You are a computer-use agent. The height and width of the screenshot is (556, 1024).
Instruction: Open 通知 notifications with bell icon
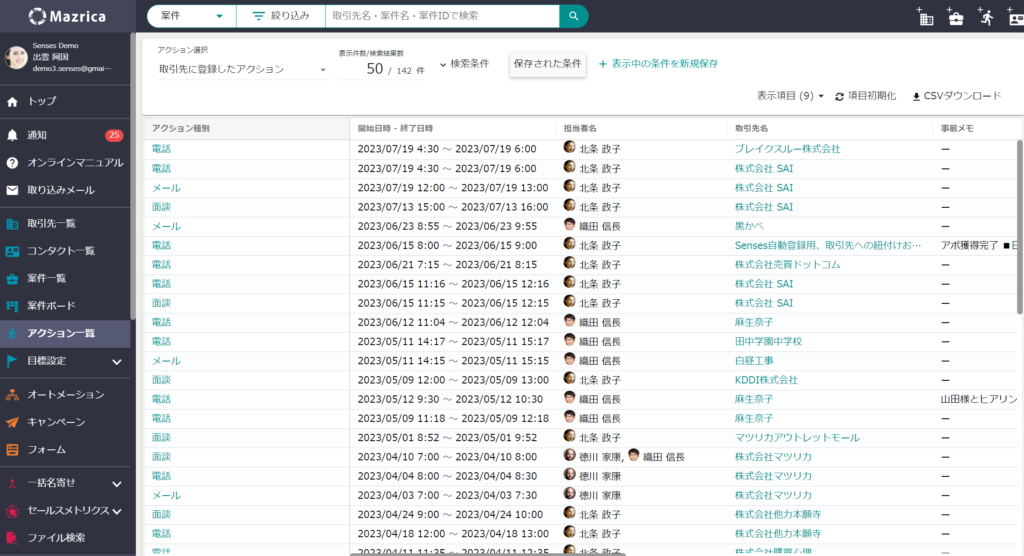pos(13,135)
